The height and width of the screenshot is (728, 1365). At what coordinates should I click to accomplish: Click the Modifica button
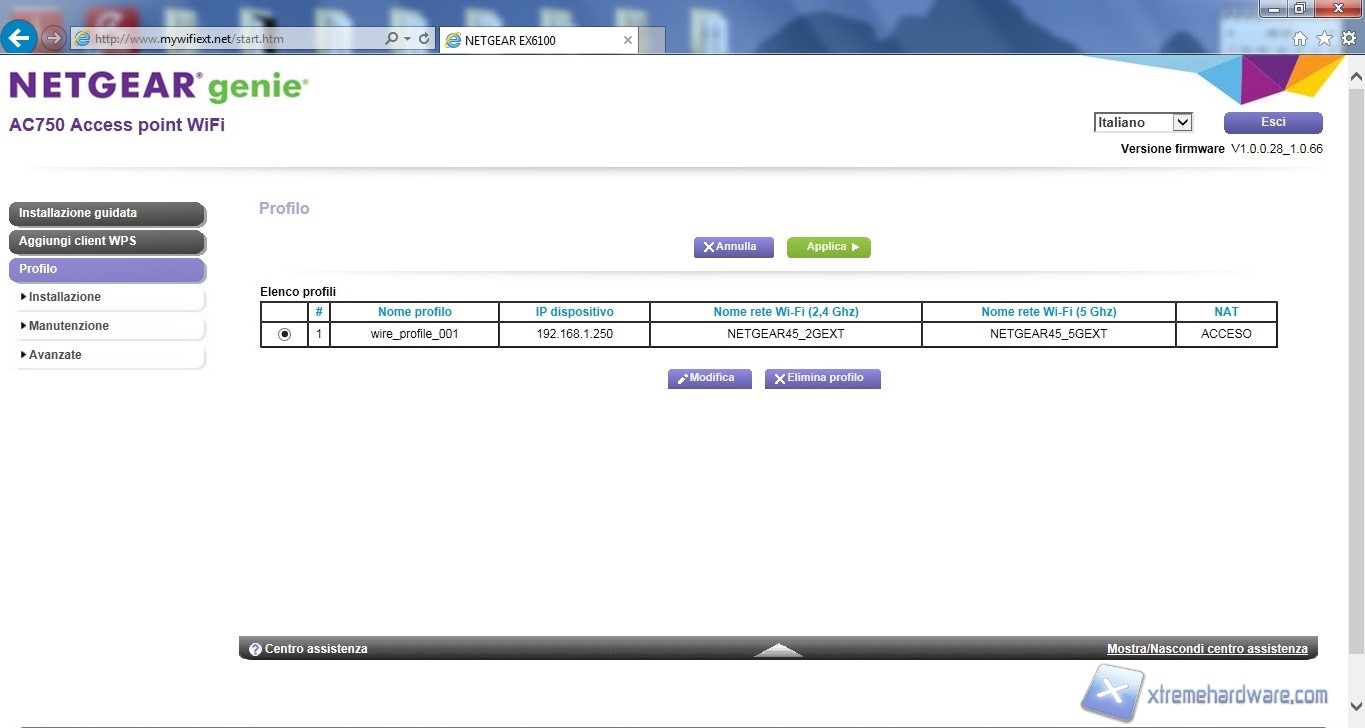[x=709, y=378]
